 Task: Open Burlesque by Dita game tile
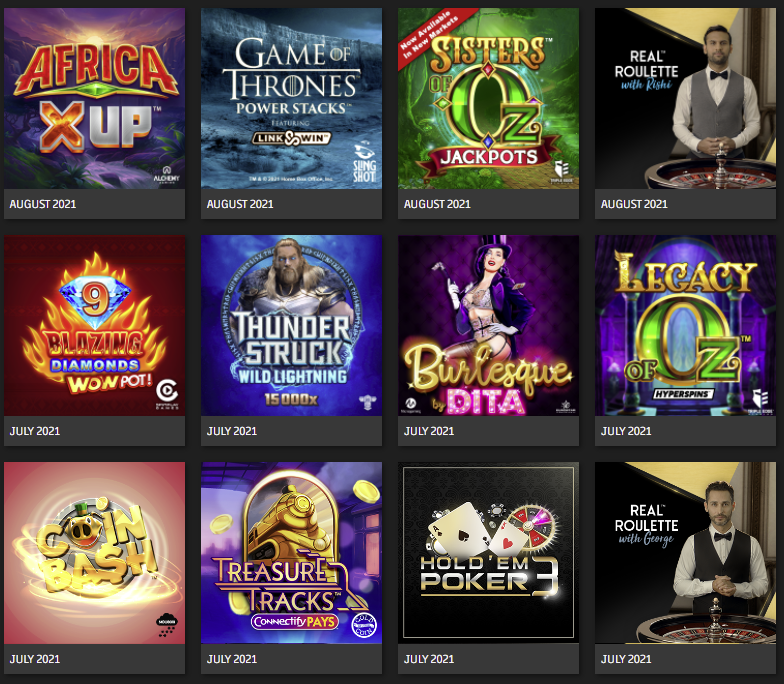(x=488, y=326)
